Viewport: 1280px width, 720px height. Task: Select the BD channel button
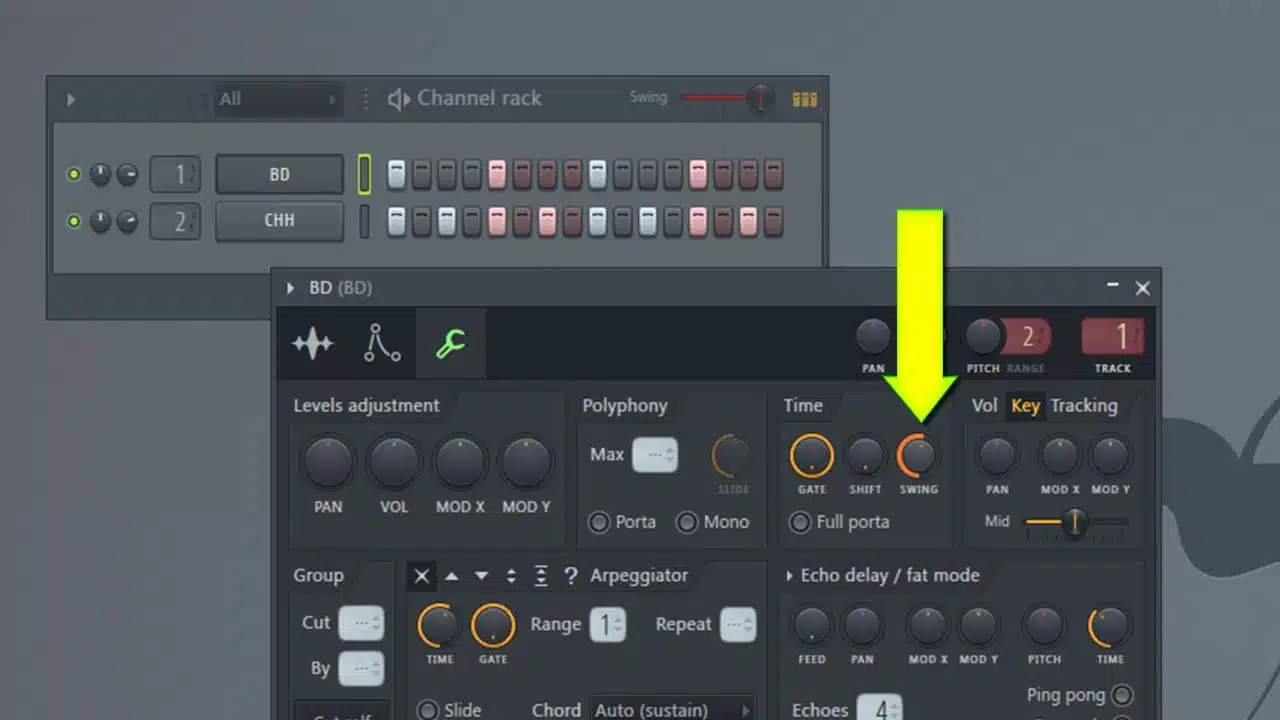pos(279,175)
